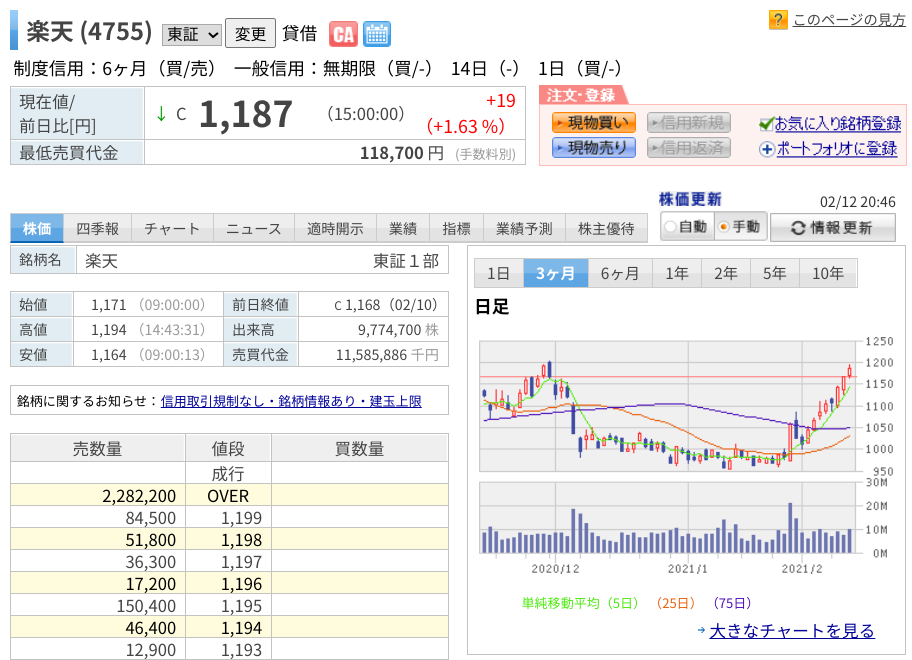Click the 1,199 price in the order book
The height and width of the screenshot is (660, 912).
tap(241, 518)
